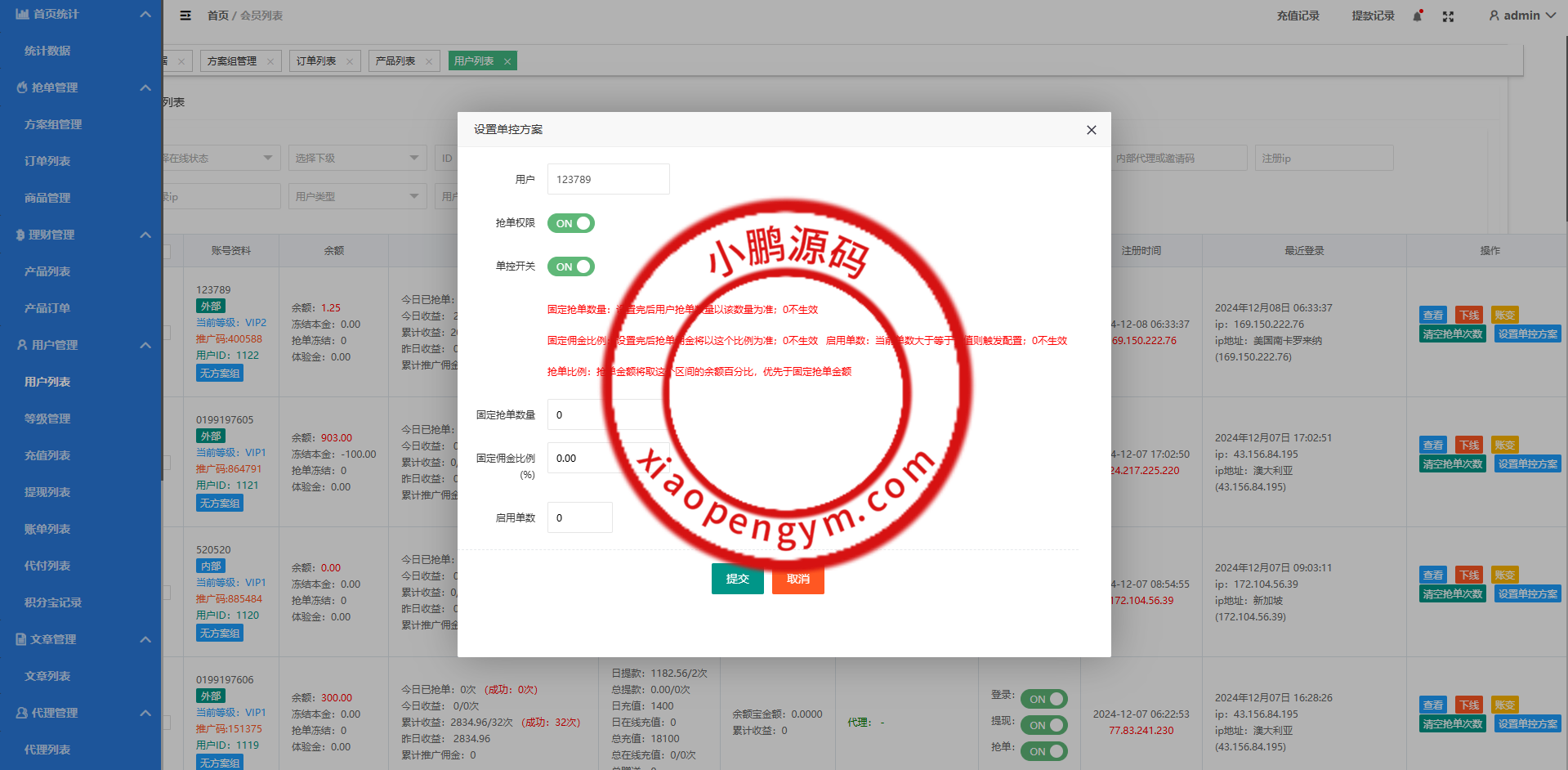1568x770 pixels.
Task: Select 等级管理 in the sidebar
Action: (x=47, y=419)
